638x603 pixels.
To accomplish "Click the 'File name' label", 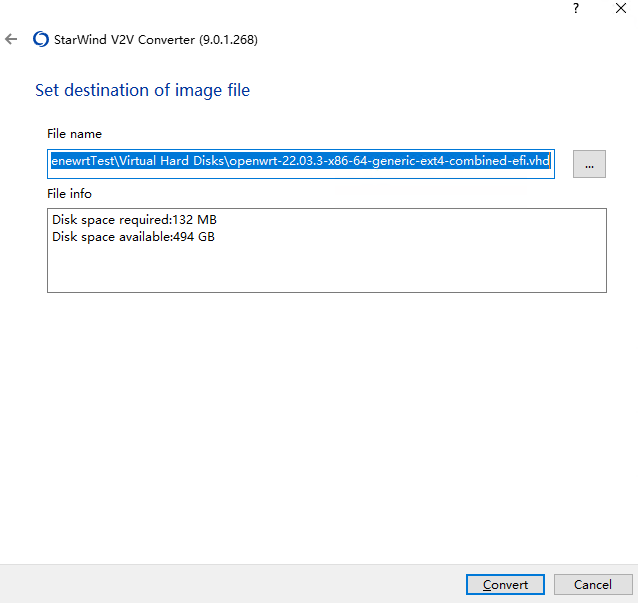I will (x=74, y=134).
